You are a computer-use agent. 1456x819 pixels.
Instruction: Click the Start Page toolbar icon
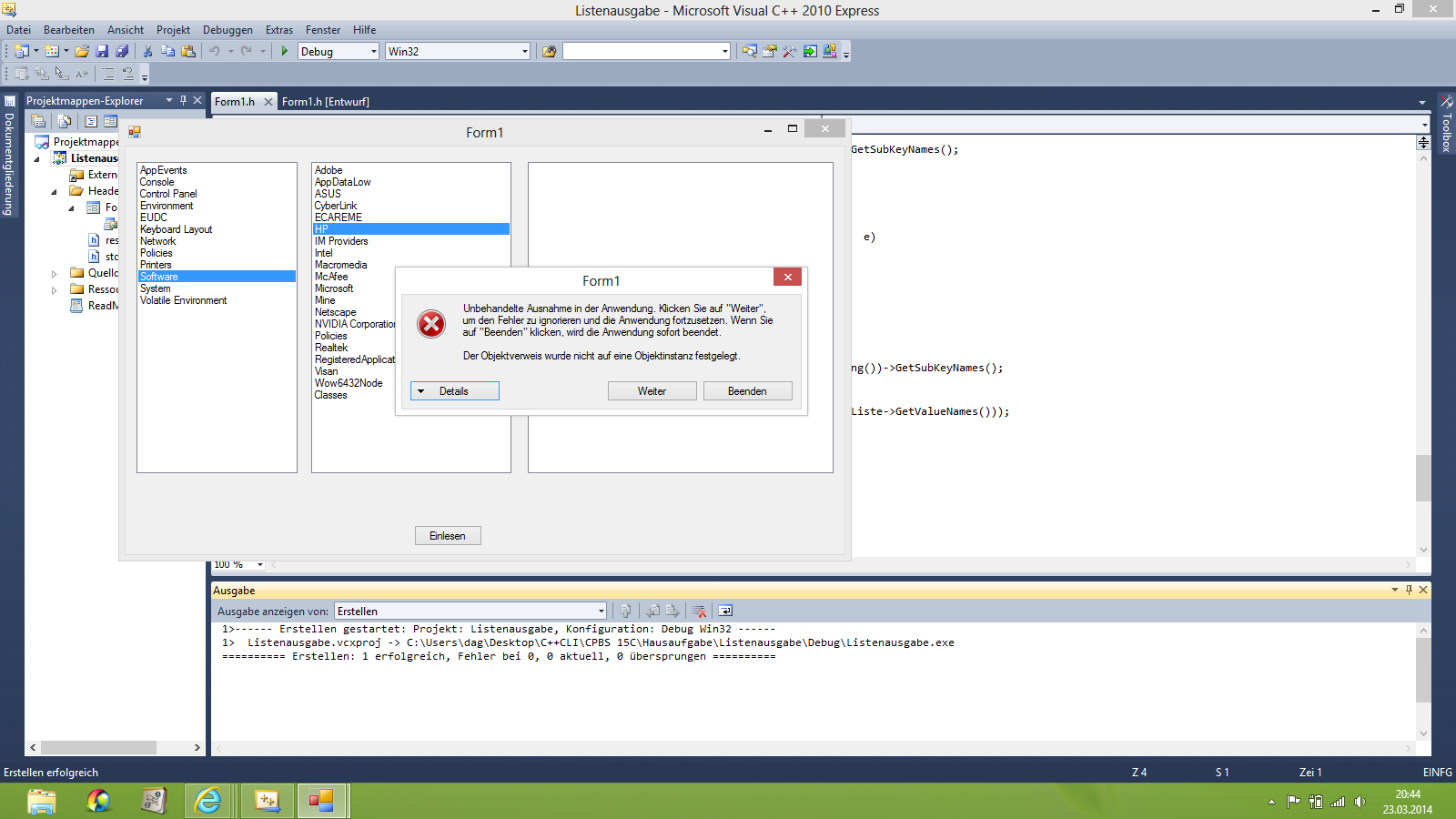point(810,51)
